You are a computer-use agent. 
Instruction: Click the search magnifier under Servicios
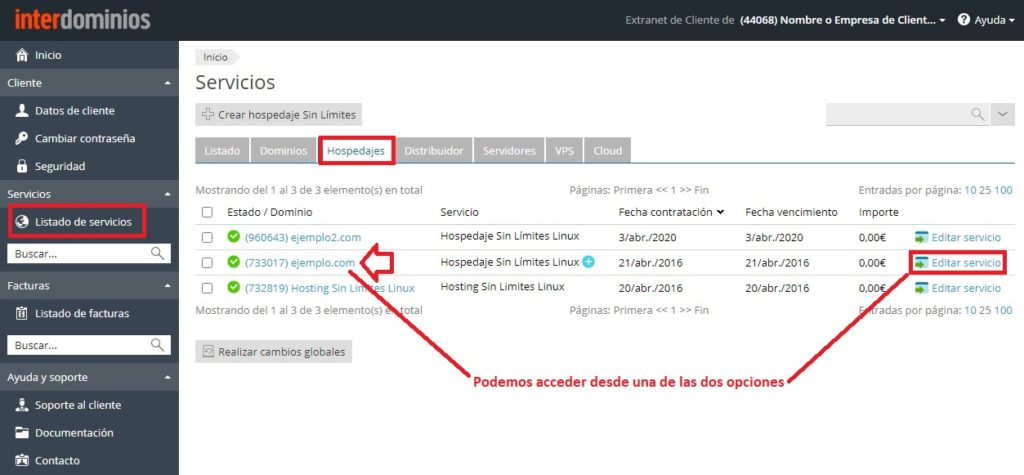pyautogui.click(x=157, y=254)
